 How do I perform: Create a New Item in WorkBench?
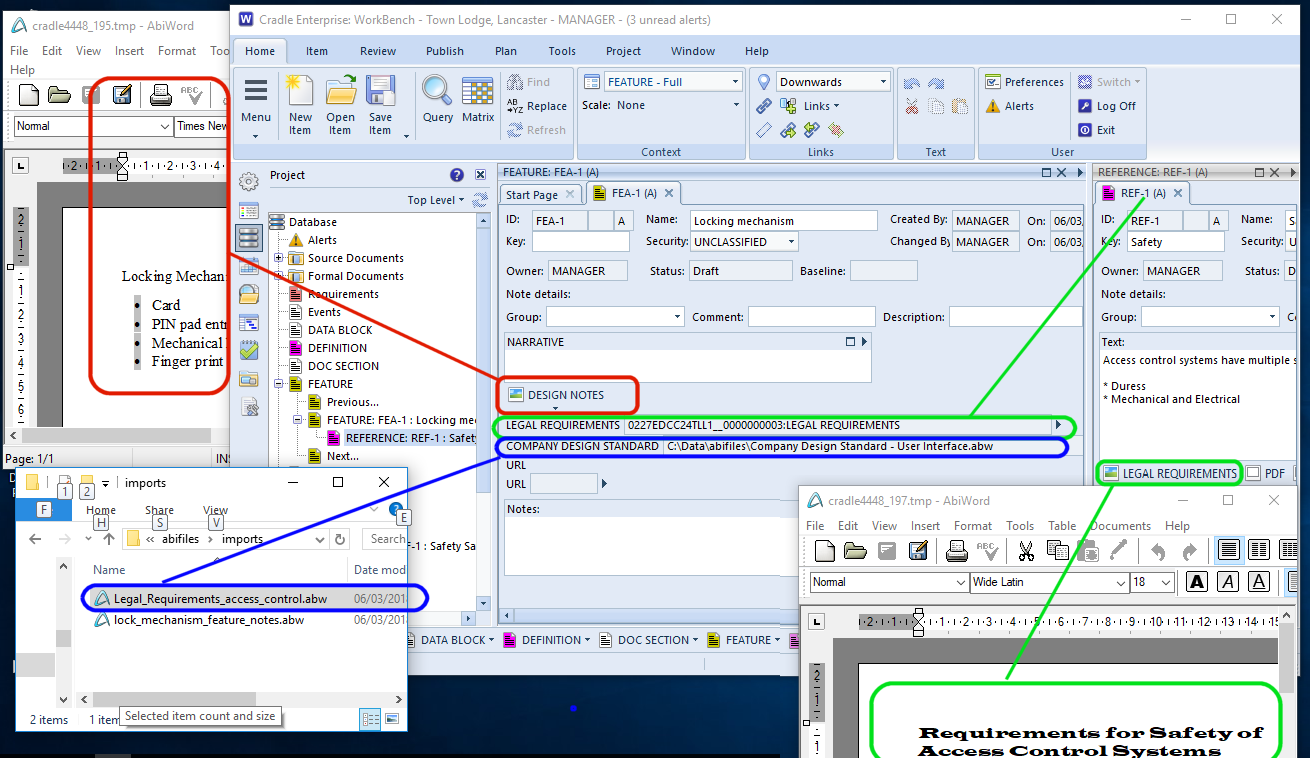[300, 105]
